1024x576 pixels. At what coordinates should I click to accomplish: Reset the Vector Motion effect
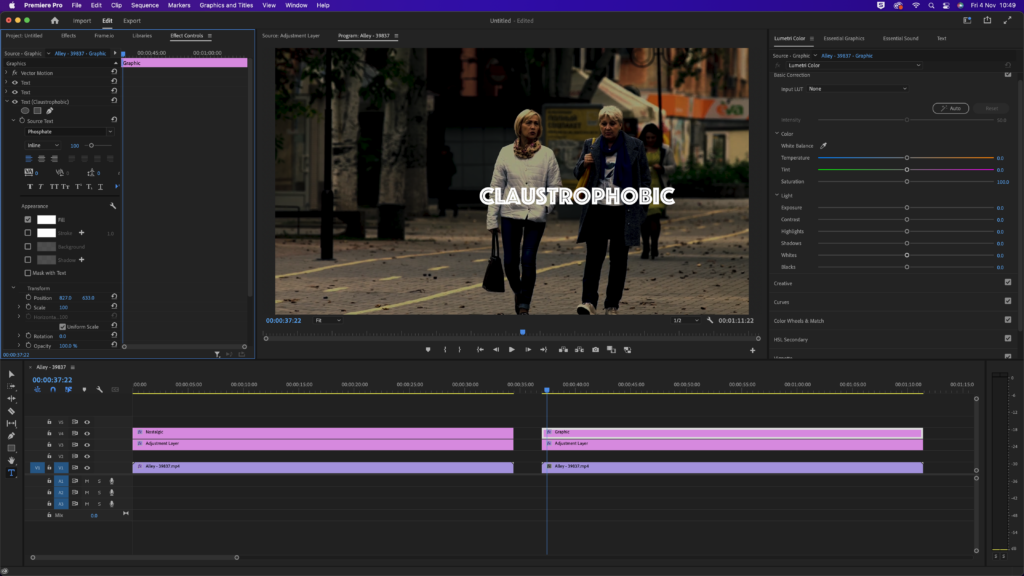pos(114,72)
